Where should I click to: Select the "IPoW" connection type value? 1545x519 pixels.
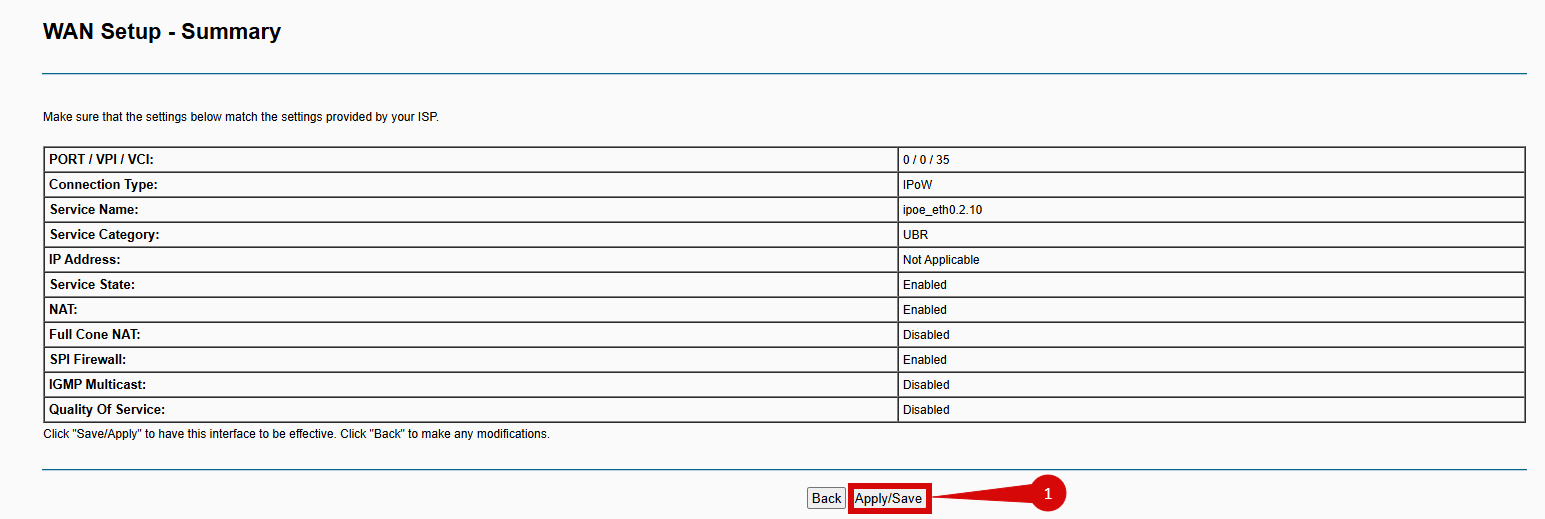click(916, 185)
